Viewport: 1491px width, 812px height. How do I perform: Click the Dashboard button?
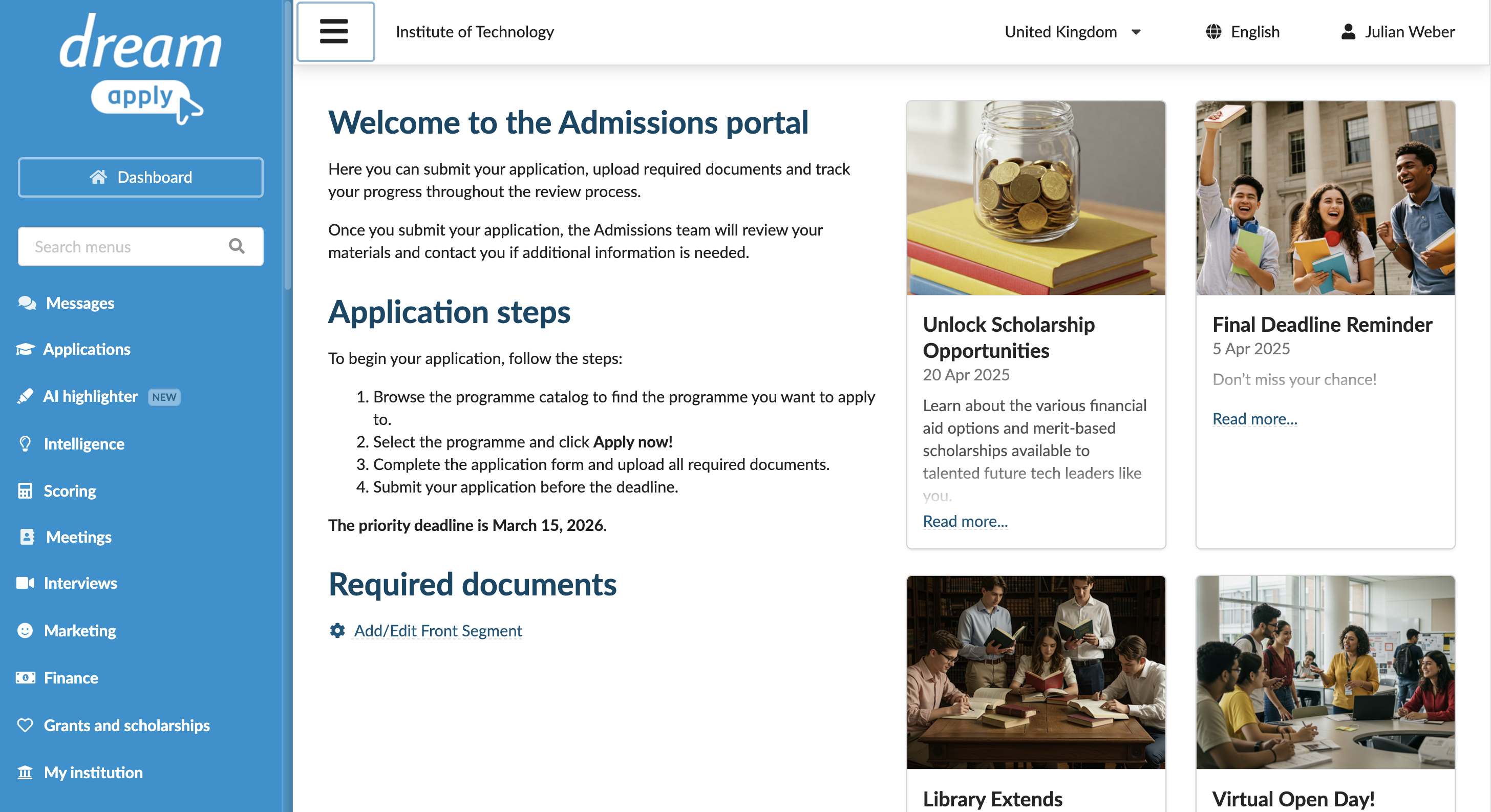click(x=141, y=177)
